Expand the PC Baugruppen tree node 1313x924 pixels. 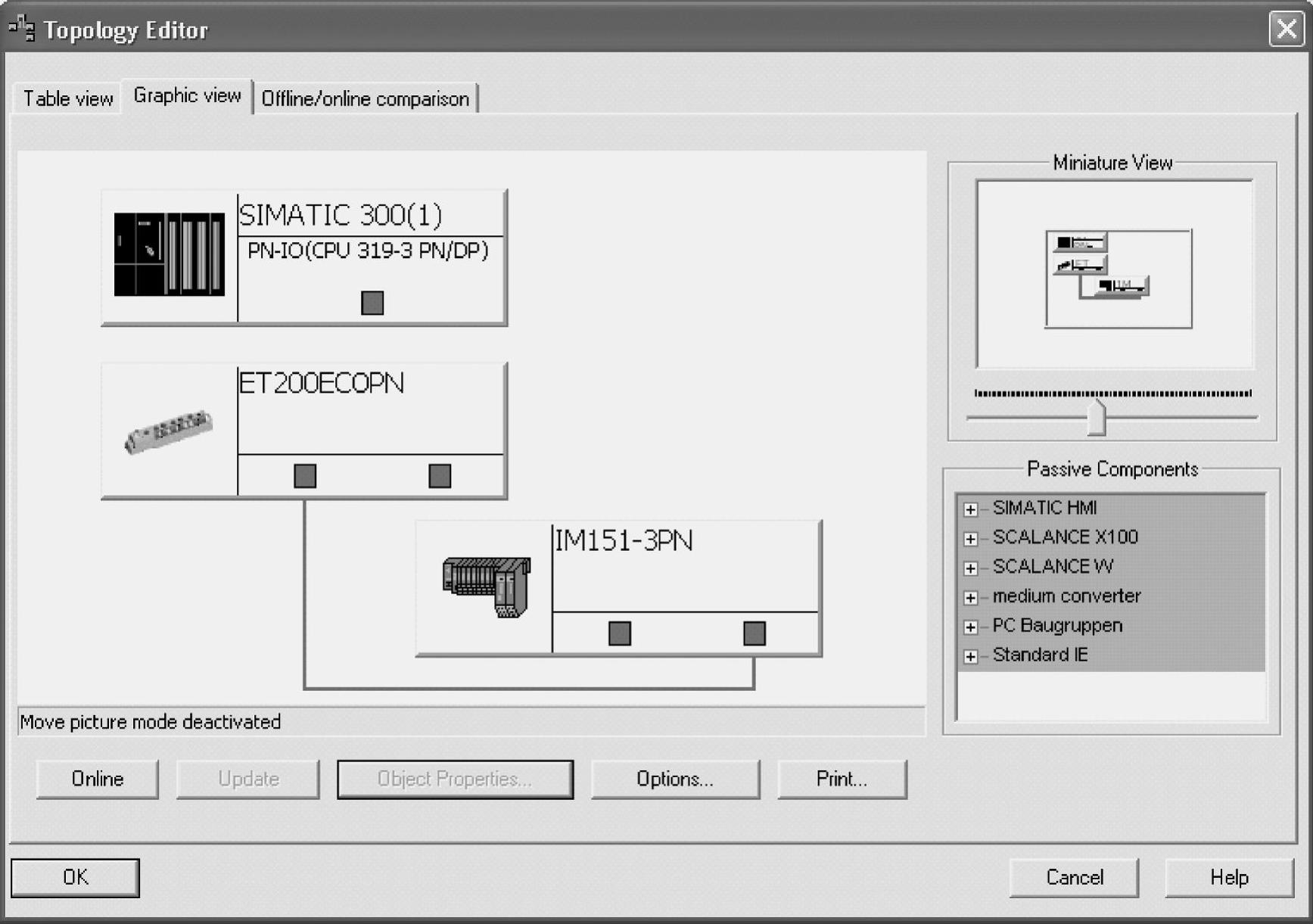tap(970, 627)
